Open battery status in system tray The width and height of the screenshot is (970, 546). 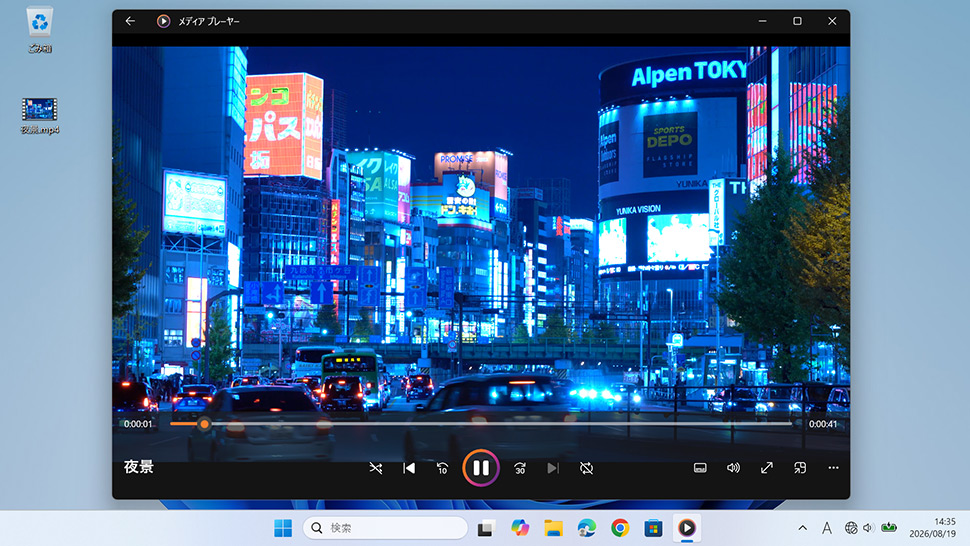(889, 528)
